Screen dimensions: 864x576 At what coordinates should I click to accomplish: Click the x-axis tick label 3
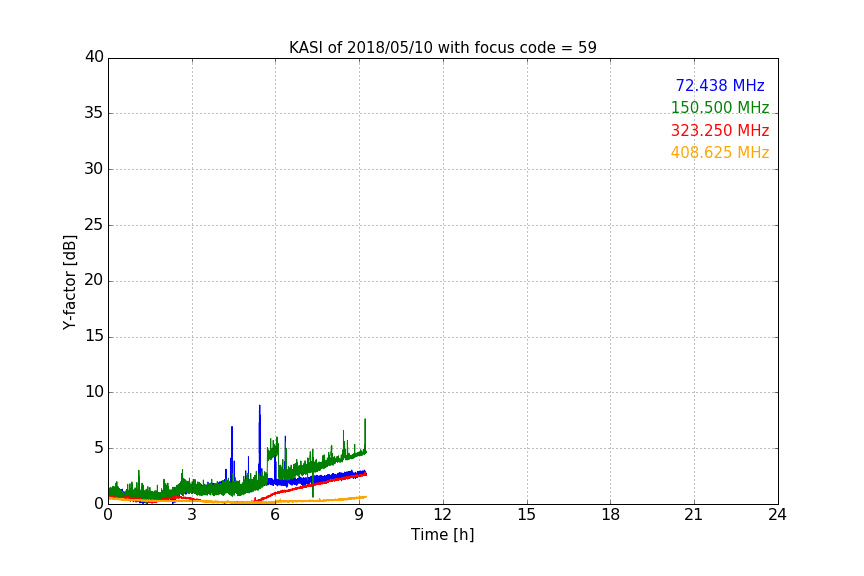pos(192,515)
